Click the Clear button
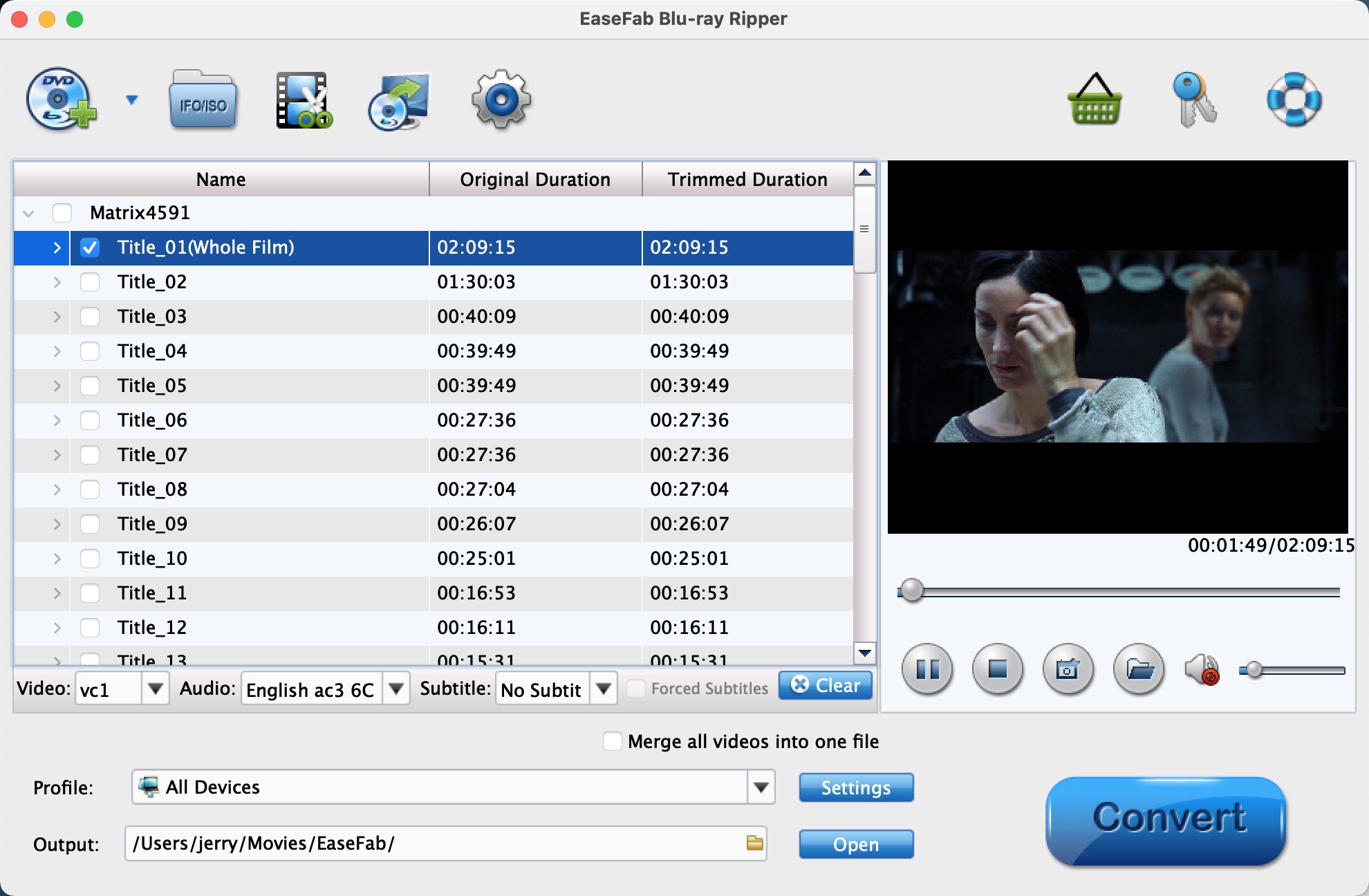The width and height of the screenshot is (1369, 896). (x=826, y=685)
